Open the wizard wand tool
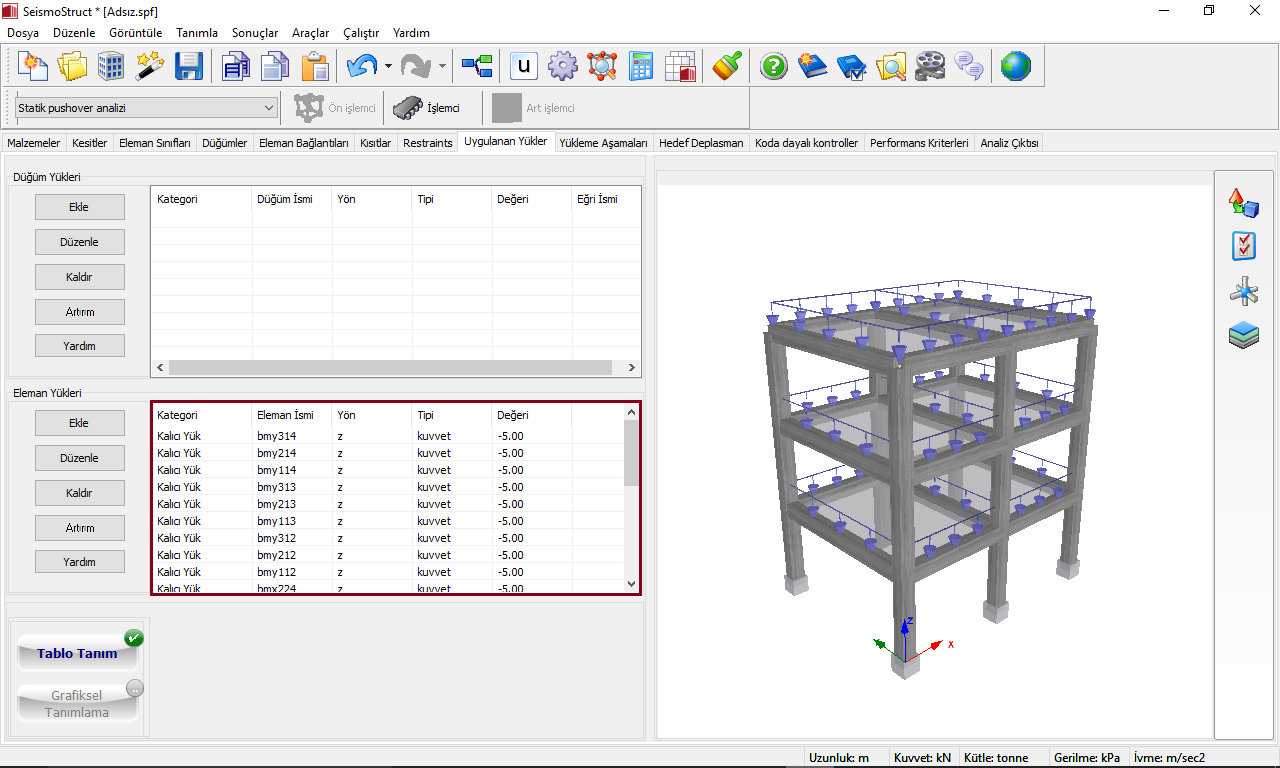Screen dimensions: 1280x768 (x=149, y=67)
